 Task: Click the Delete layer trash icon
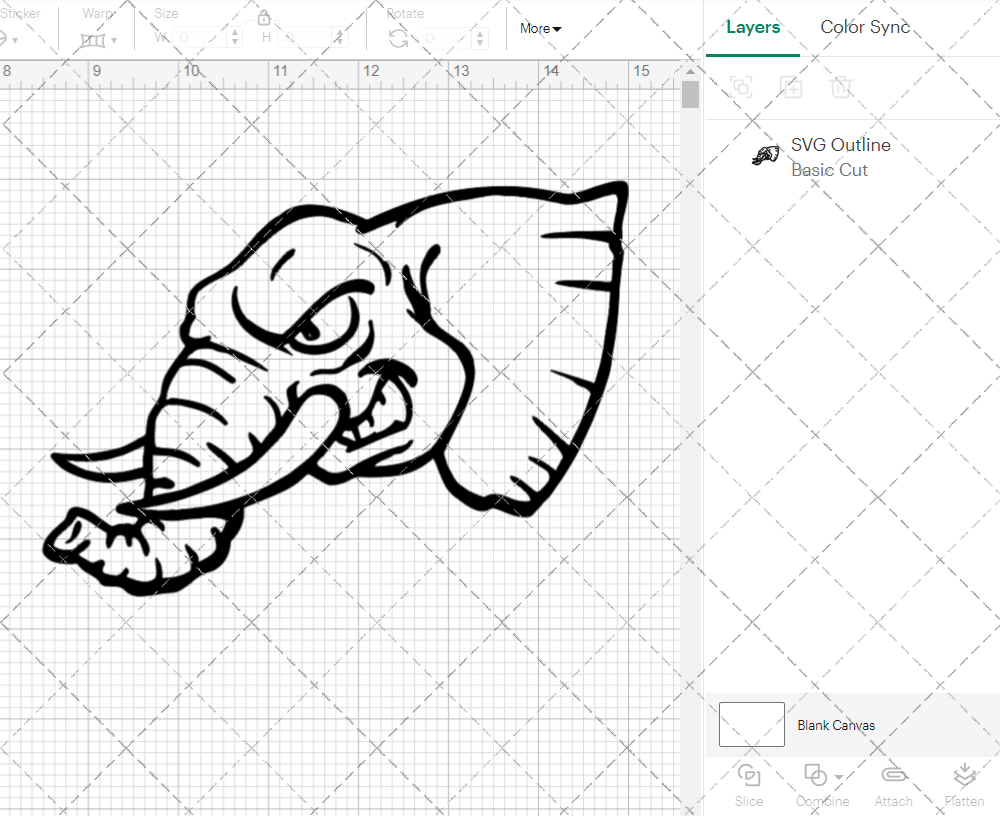[841, 87]
